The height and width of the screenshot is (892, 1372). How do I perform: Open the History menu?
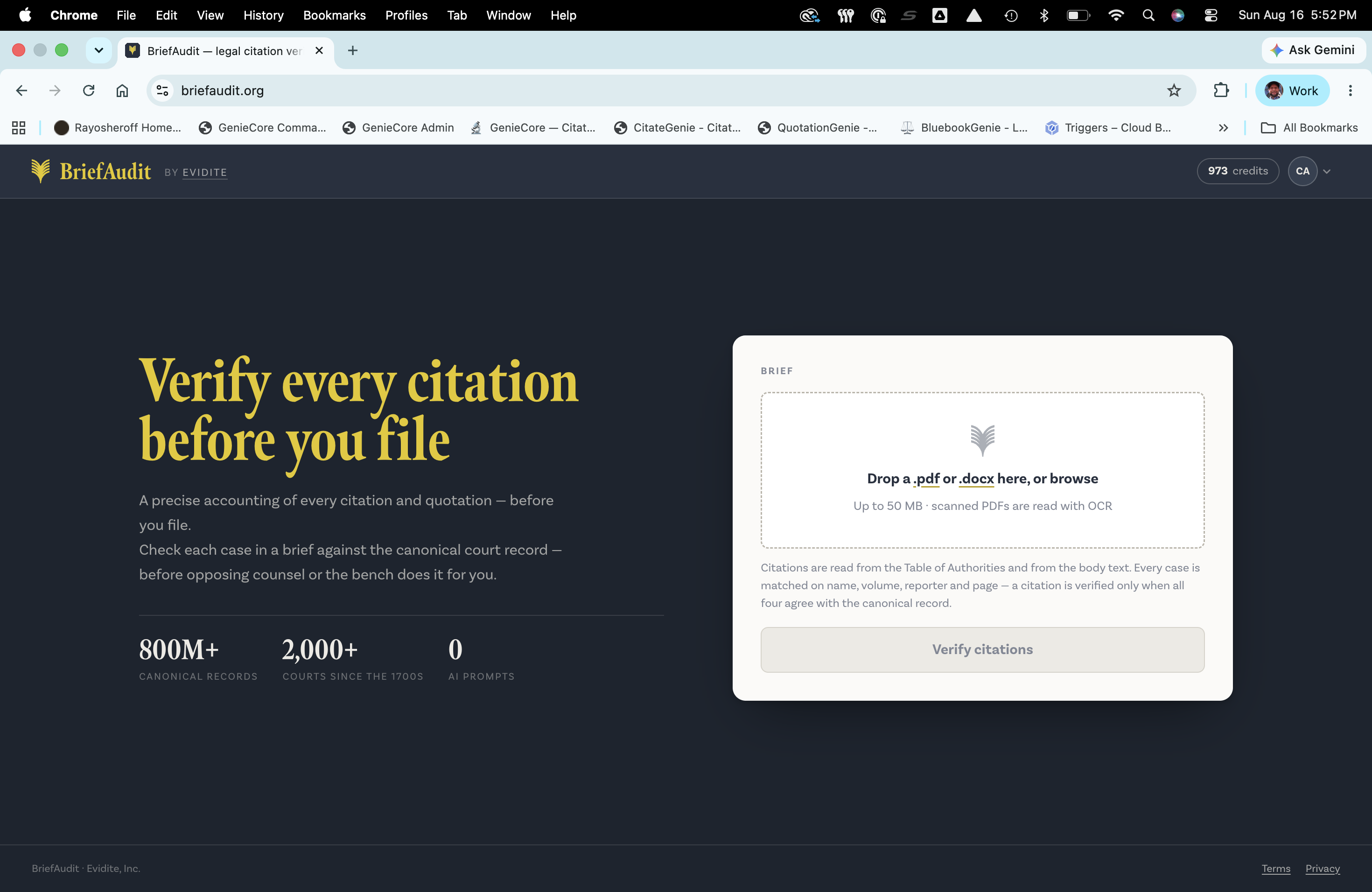(x=264, y=15)
